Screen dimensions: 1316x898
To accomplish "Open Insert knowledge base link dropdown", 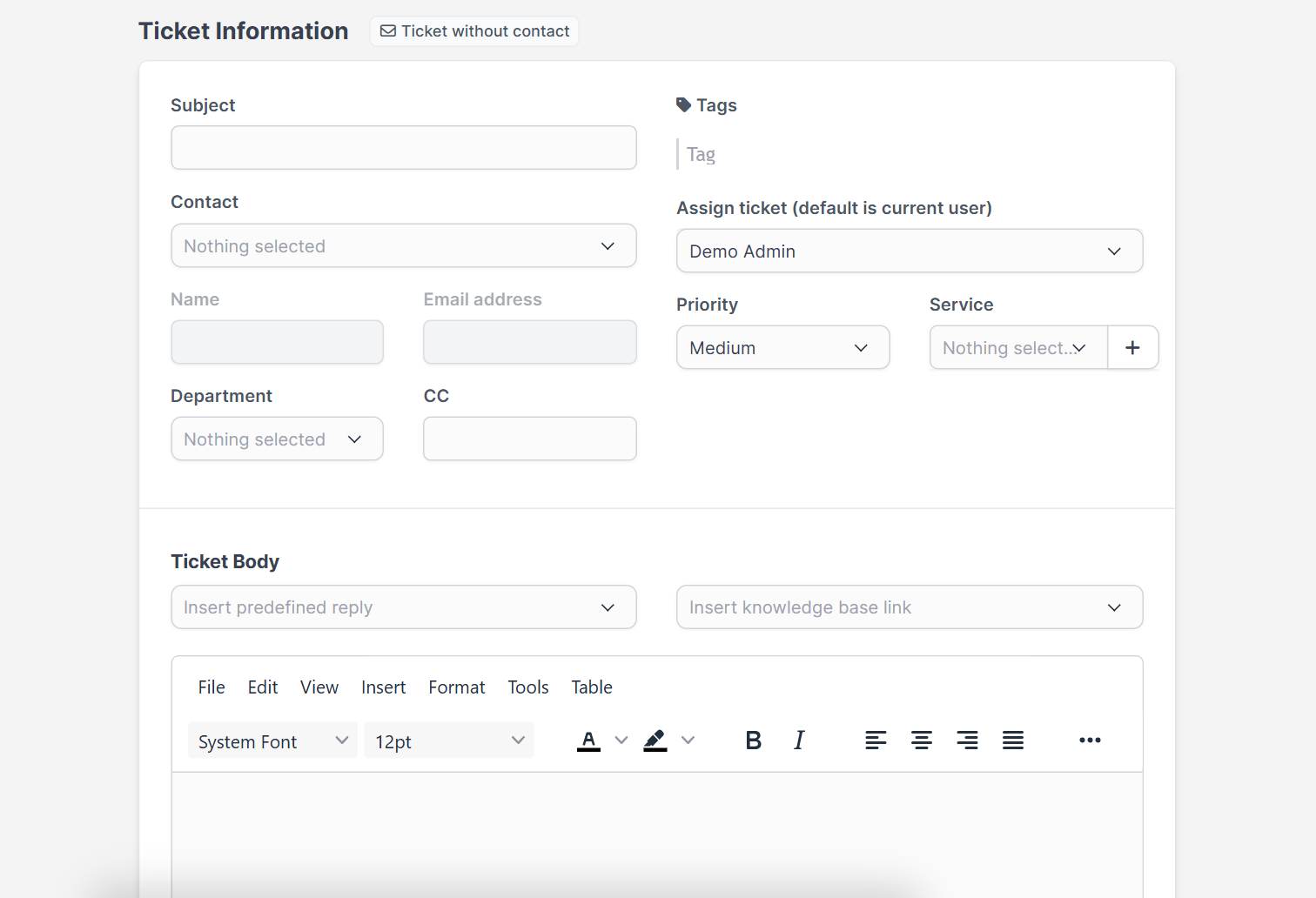I will click(910, 607).
